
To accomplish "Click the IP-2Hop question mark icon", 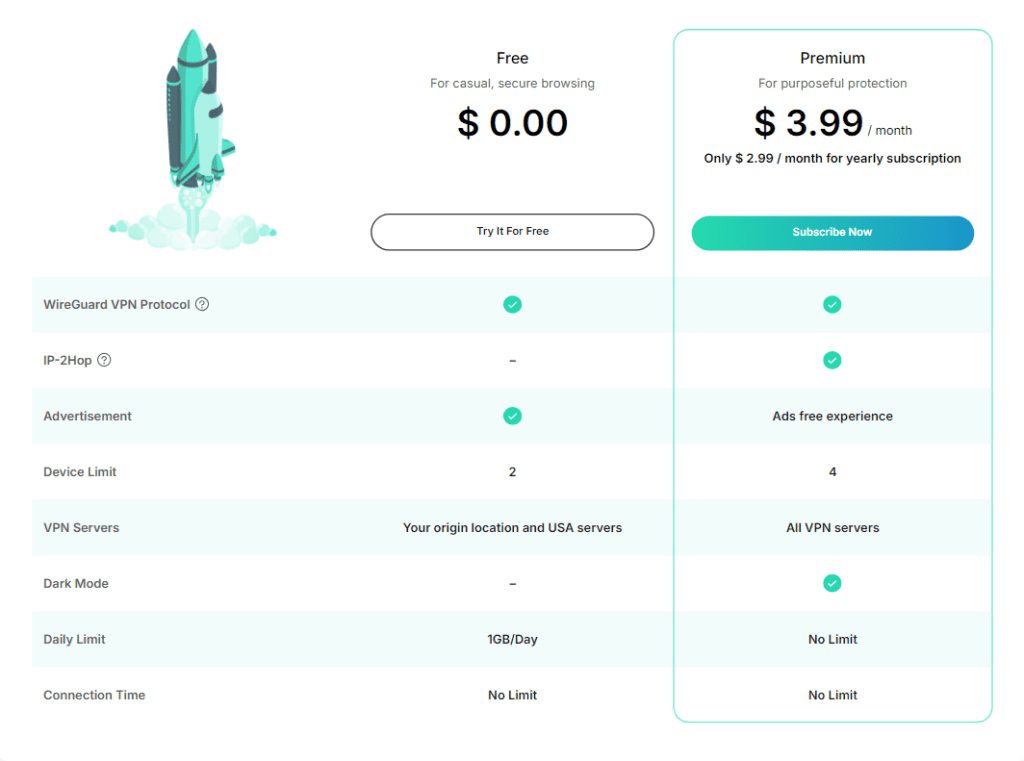I will click(104, 360).
